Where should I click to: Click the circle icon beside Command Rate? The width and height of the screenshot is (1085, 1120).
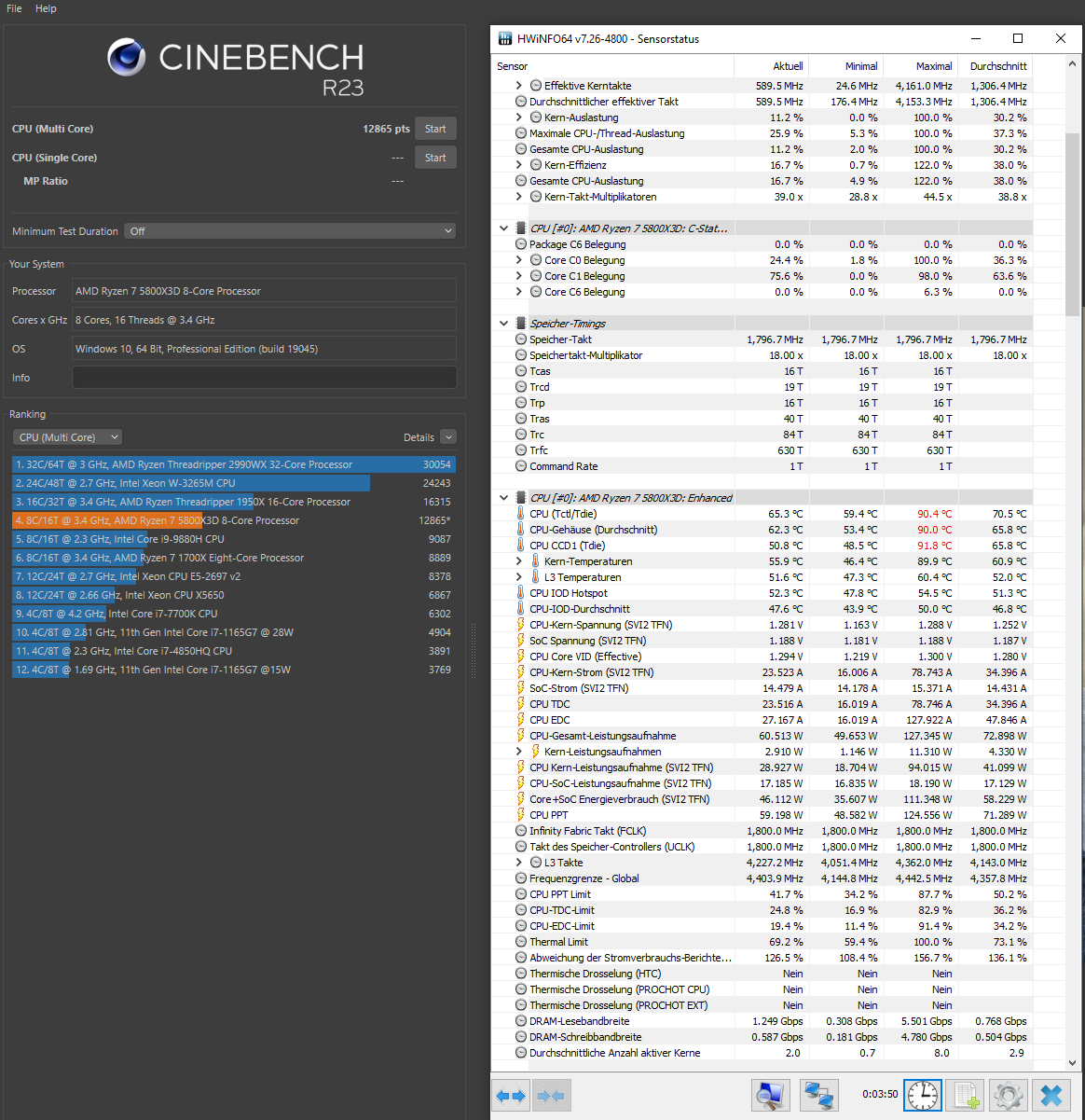pyautogui.click(x=521, y=466)
